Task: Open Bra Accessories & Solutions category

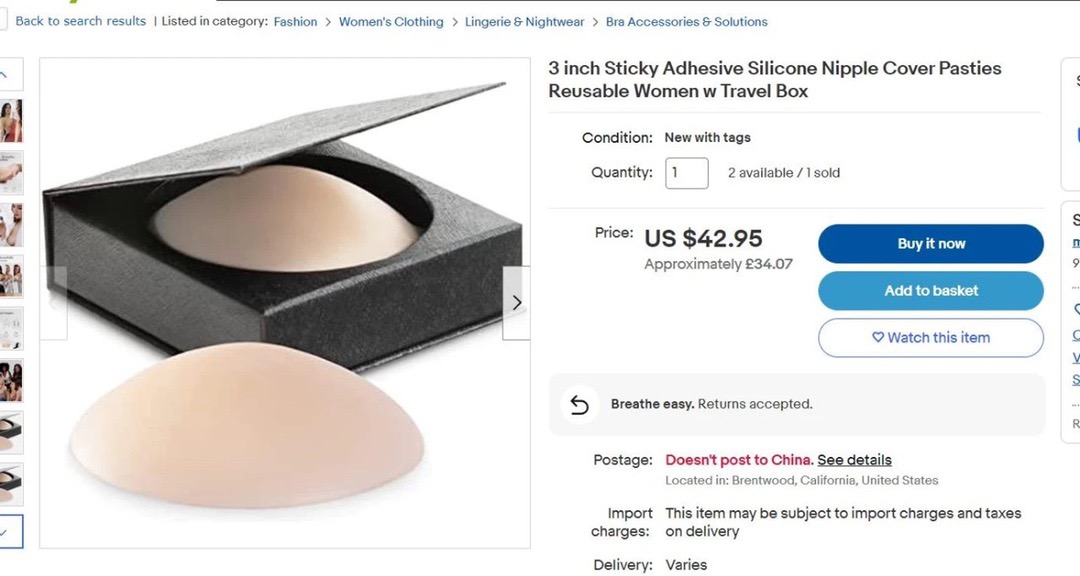Action: point(687,21)
